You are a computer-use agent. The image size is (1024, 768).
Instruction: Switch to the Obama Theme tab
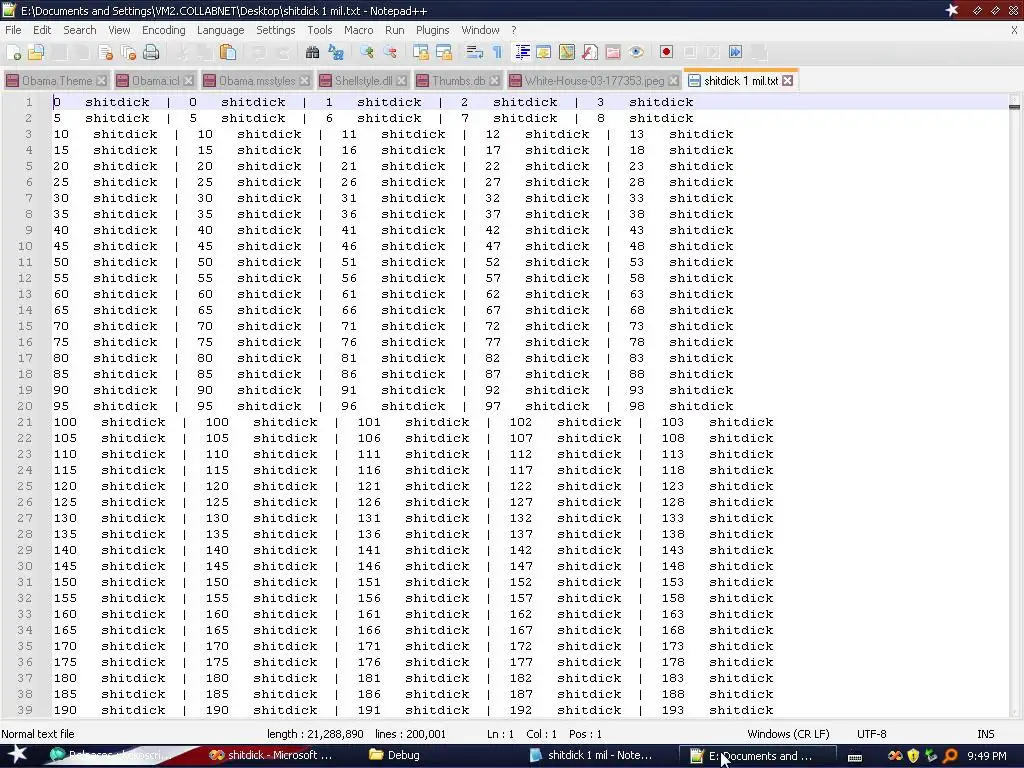pyautogui.click(x=56, y=80)
